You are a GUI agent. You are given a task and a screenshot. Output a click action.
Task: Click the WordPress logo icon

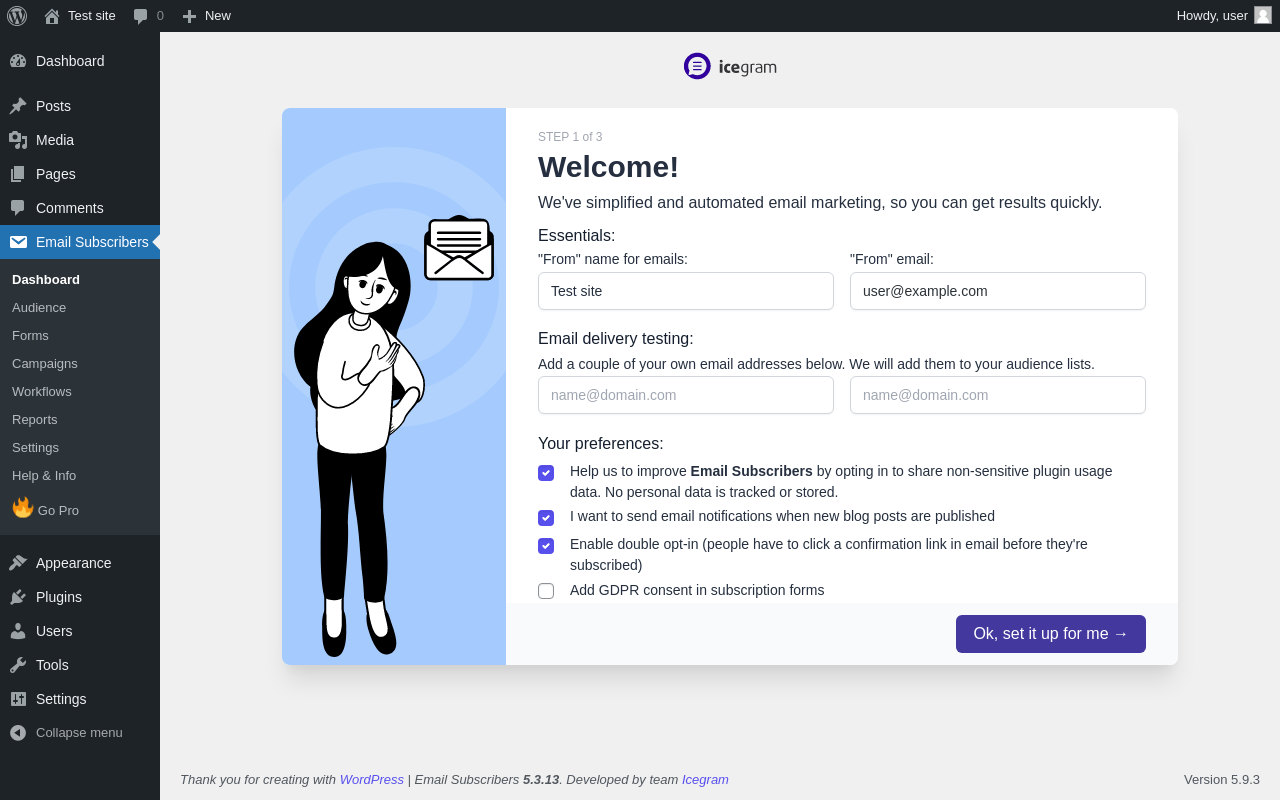(17, 16)
